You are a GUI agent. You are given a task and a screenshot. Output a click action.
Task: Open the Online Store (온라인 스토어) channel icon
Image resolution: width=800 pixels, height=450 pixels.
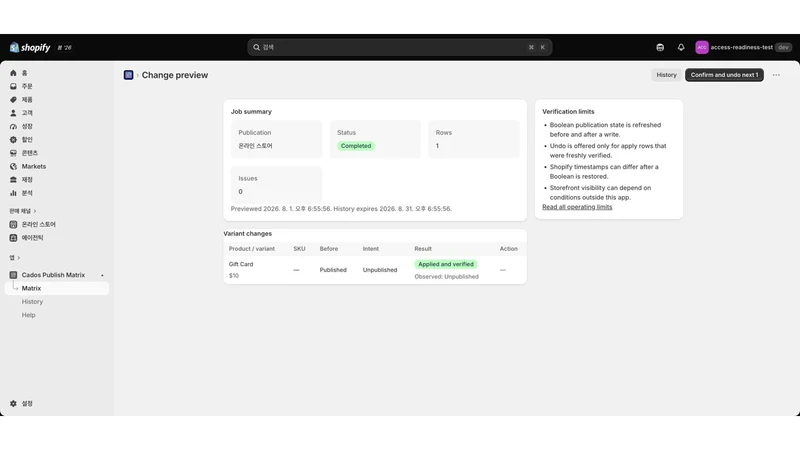(x=13, y=224)
